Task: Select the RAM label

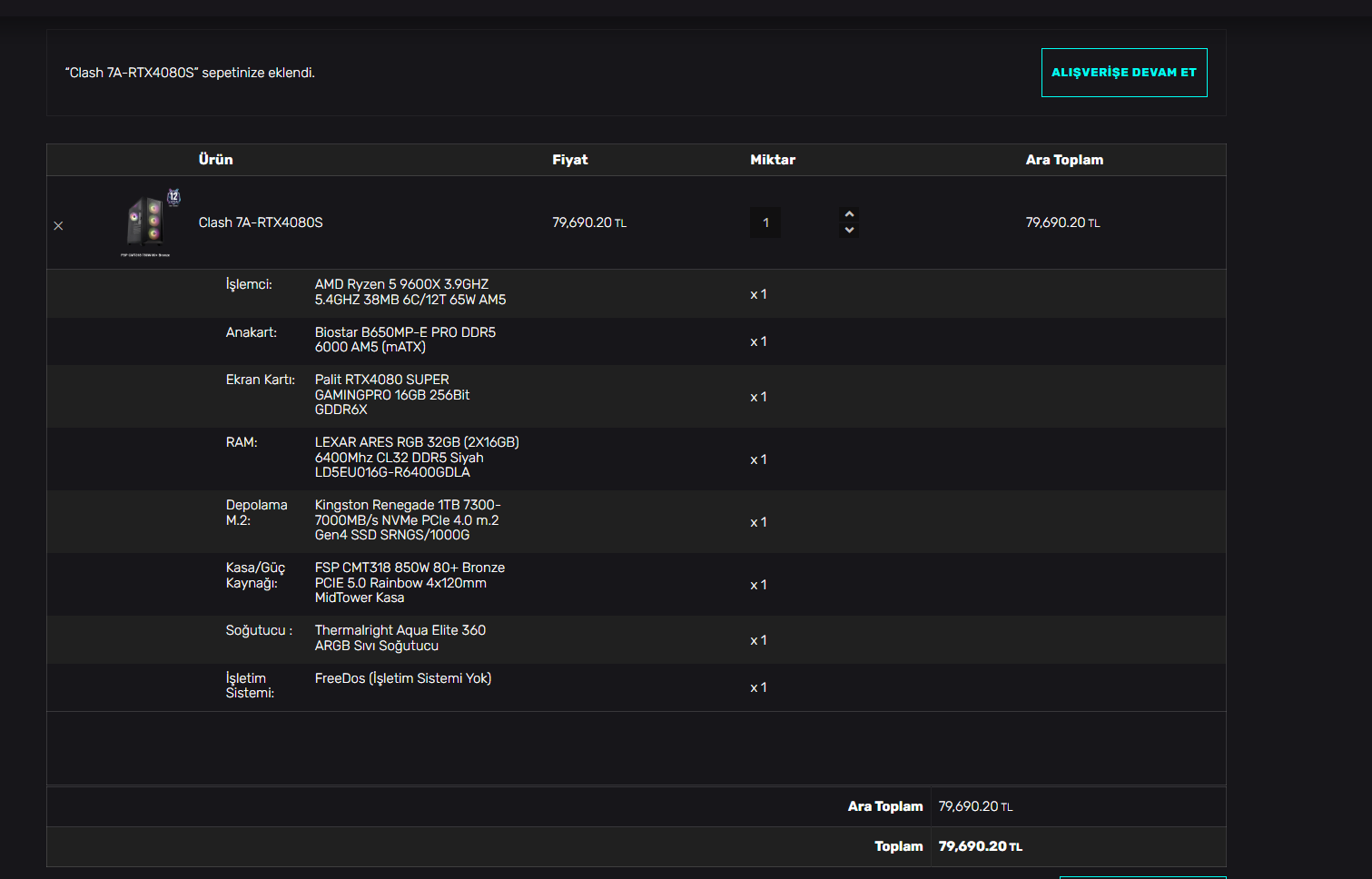Action: 242,442
